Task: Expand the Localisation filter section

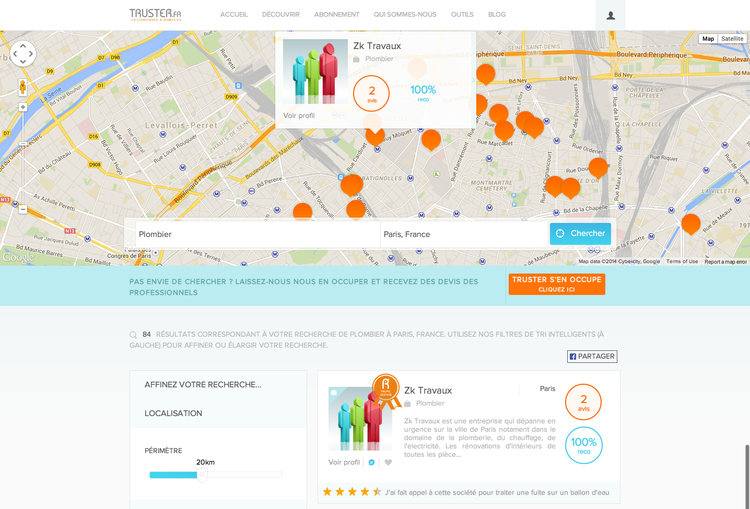Action: tap(173, 413)
